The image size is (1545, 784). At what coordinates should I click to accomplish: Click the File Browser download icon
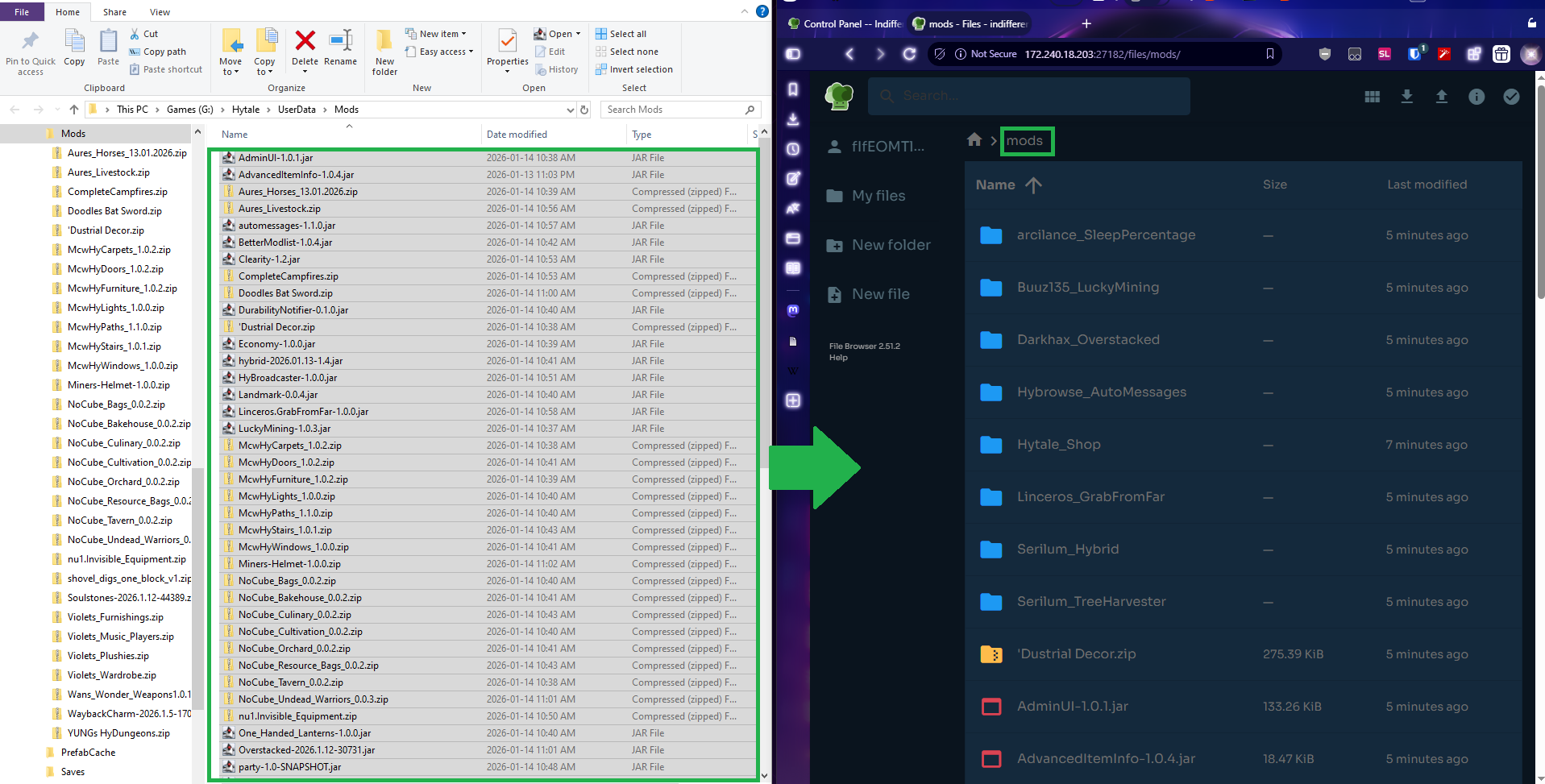point(1406,97)
